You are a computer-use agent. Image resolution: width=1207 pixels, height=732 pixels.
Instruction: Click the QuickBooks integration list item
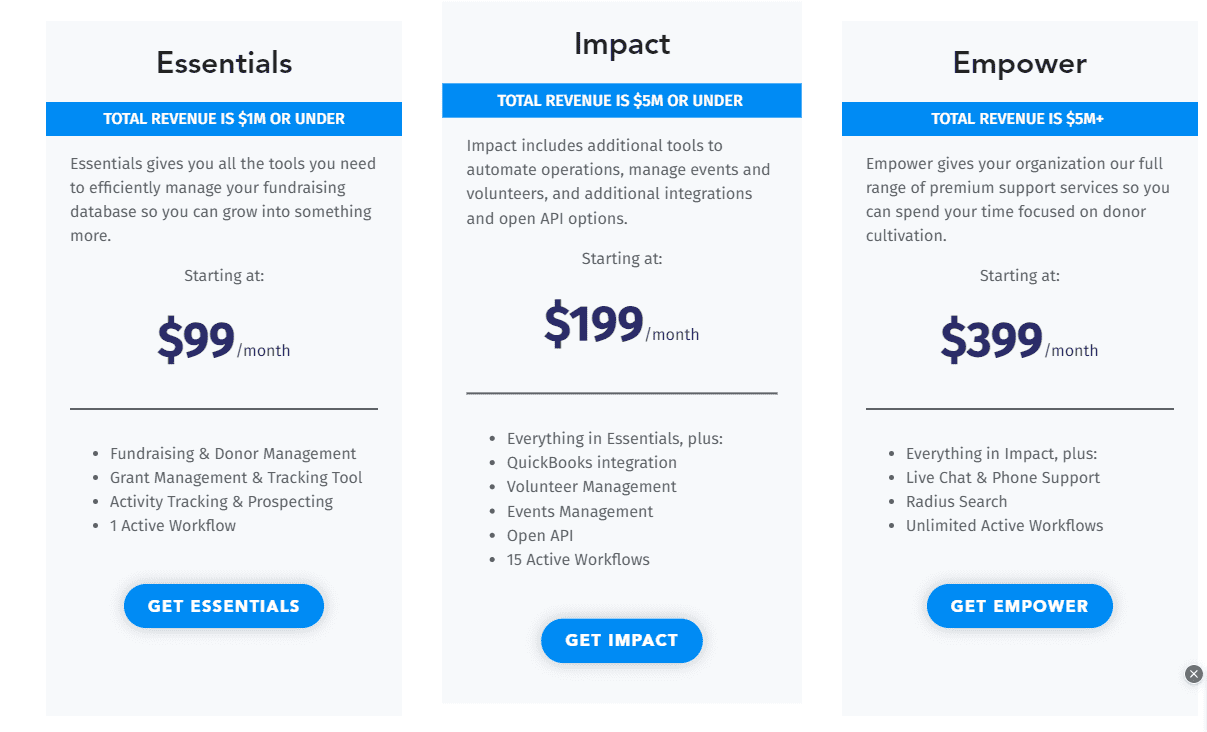pyautogui.click(x=591, y=462)
